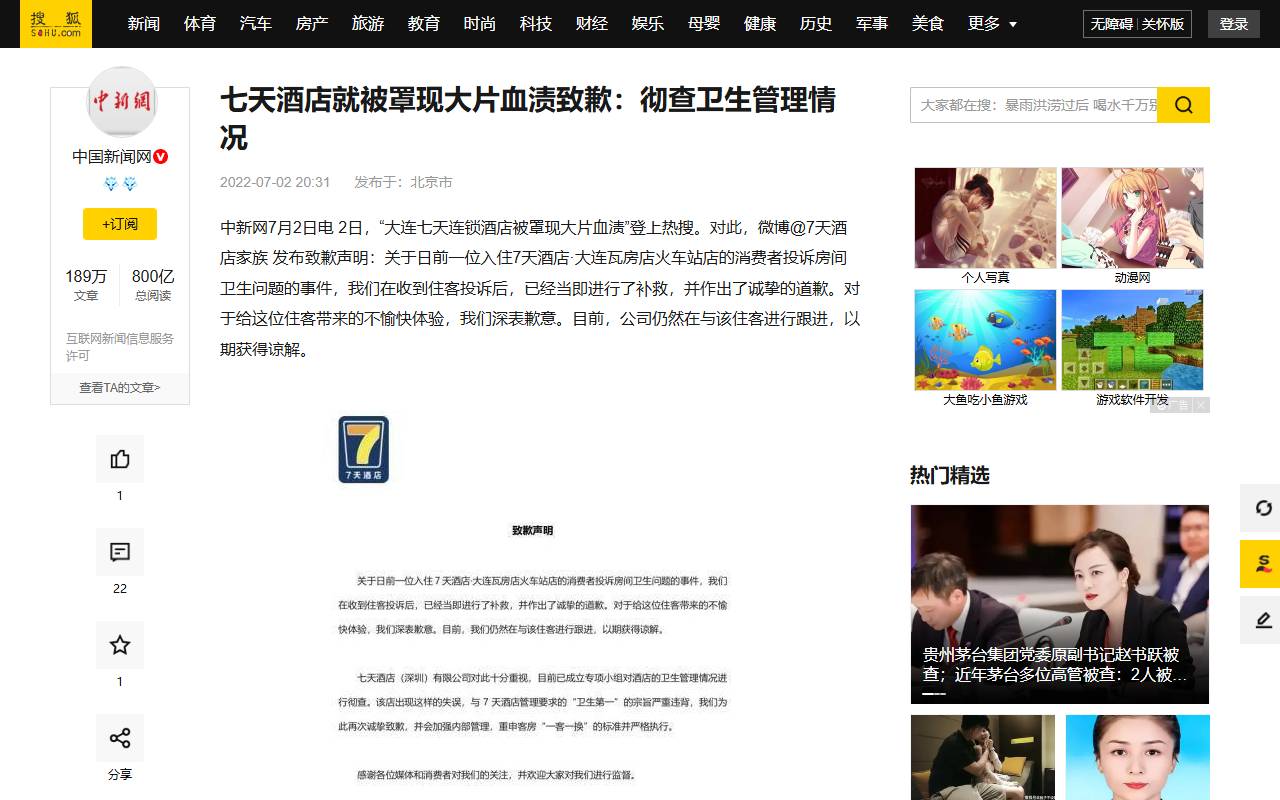Navigate to 旅游 section
The image size is (1280, 800).
tap(368, 24)
